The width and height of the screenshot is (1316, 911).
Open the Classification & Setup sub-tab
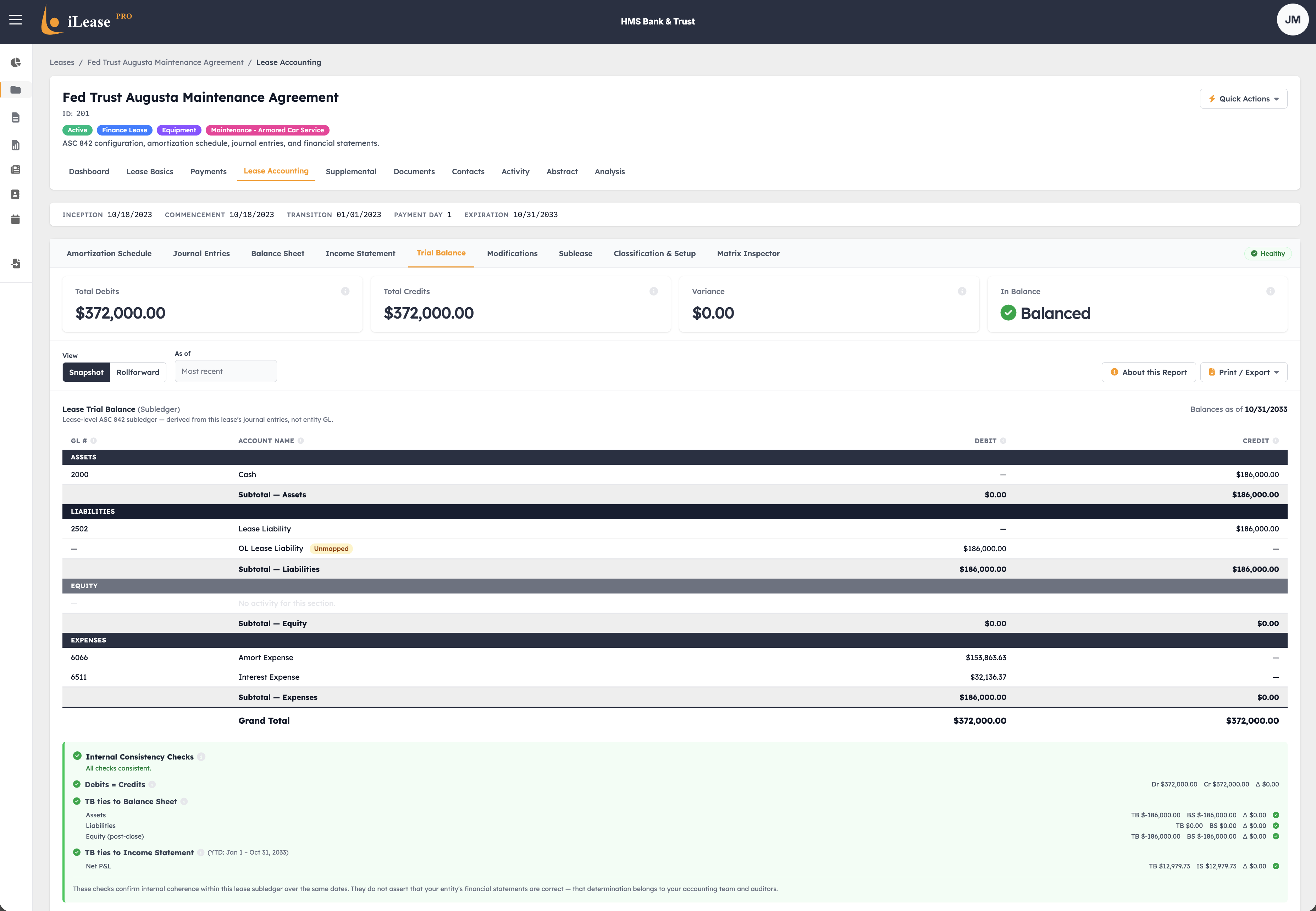click(x=654, y=253)
